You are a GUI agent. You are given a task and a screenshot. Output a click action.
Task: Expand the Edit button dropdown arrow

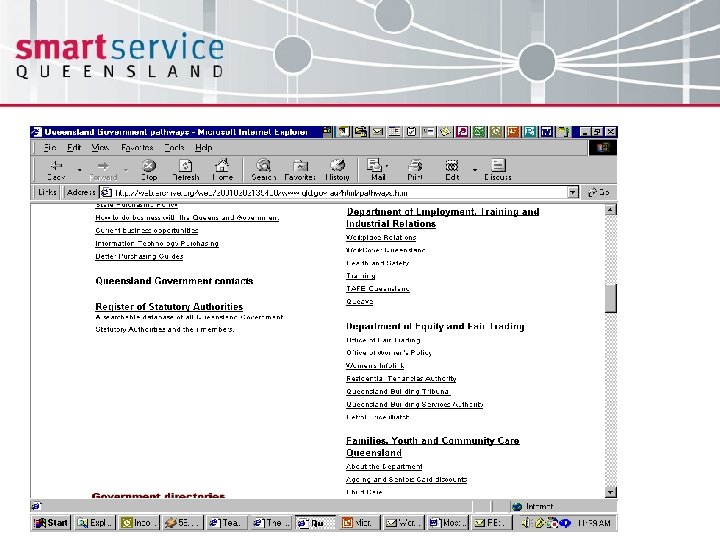(x=474, y=170)
